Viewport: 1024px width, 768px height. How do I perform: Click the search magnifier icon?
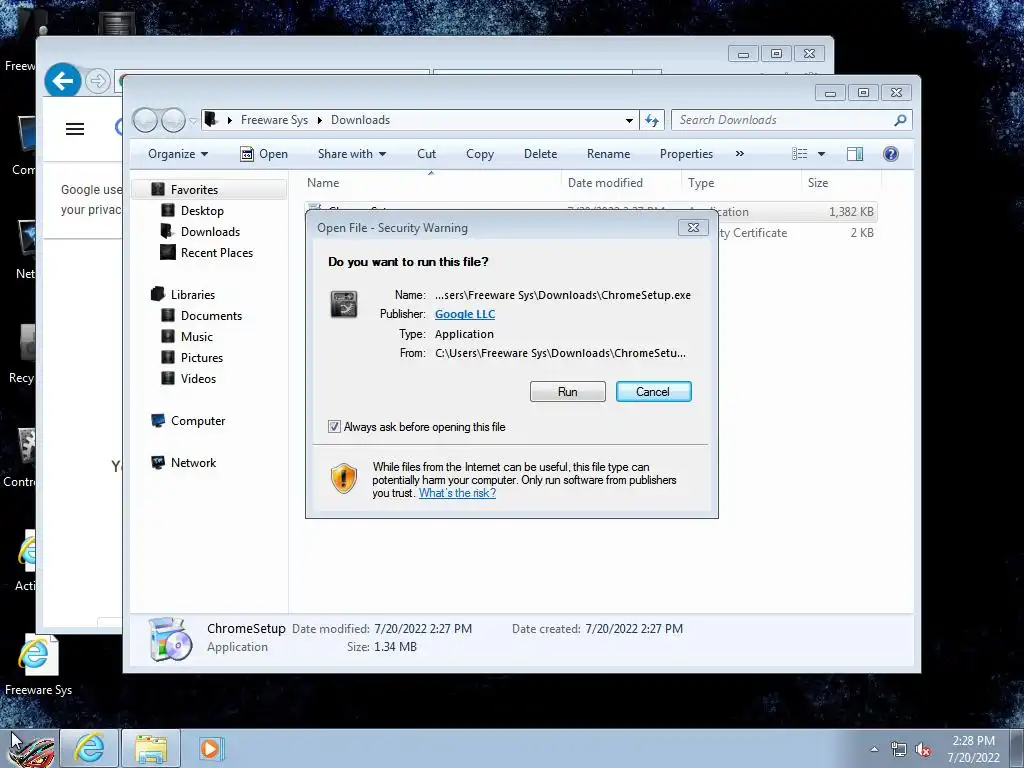(901, 120)
